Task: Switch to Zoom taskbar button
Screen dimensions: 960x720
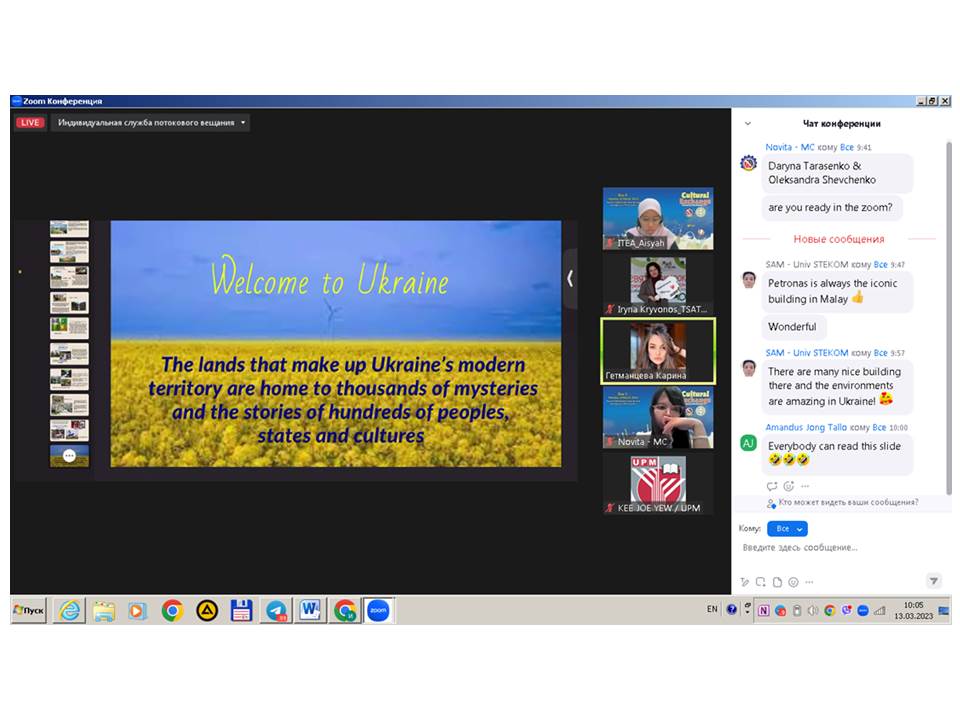Action: pos(379,610)
